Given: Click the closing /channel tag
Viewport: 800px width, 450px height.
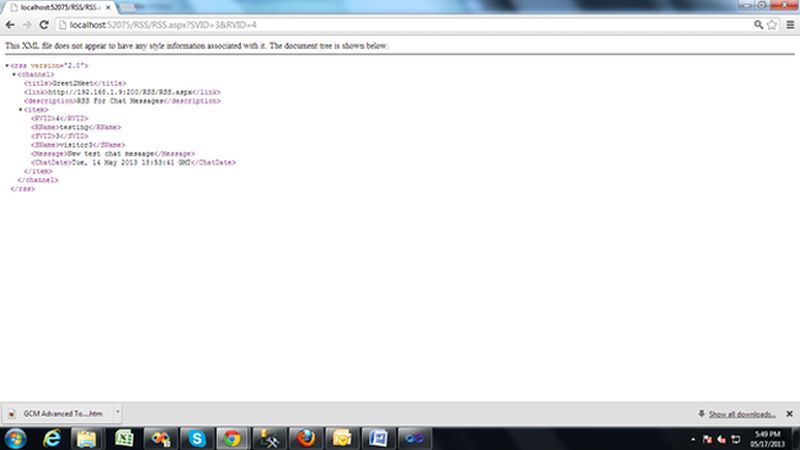Looking at the screenshot, I should (38, 180).
